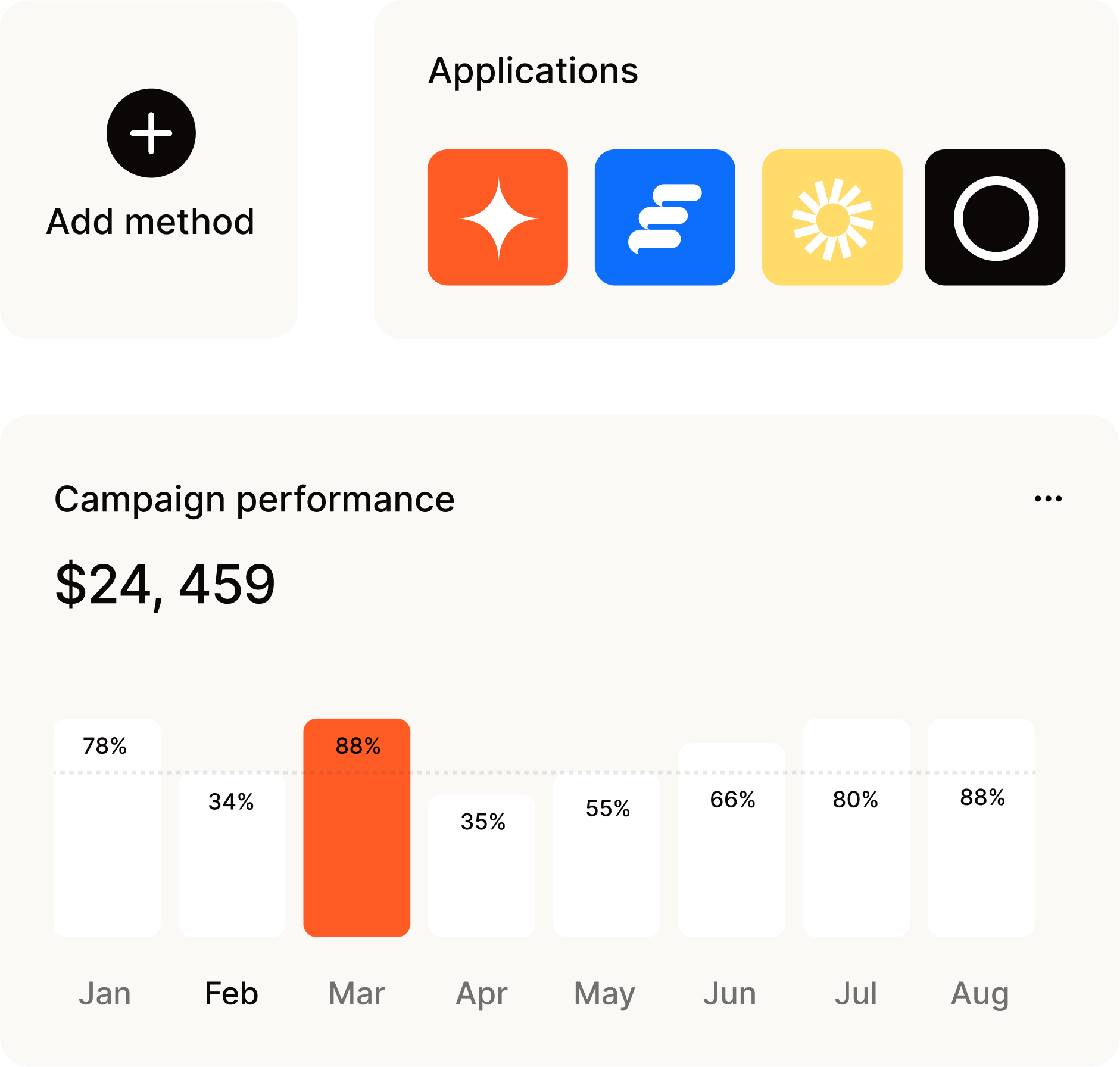1120x1067 pixels.
Task: Click the Applications heading
Action: click(534, 72)
